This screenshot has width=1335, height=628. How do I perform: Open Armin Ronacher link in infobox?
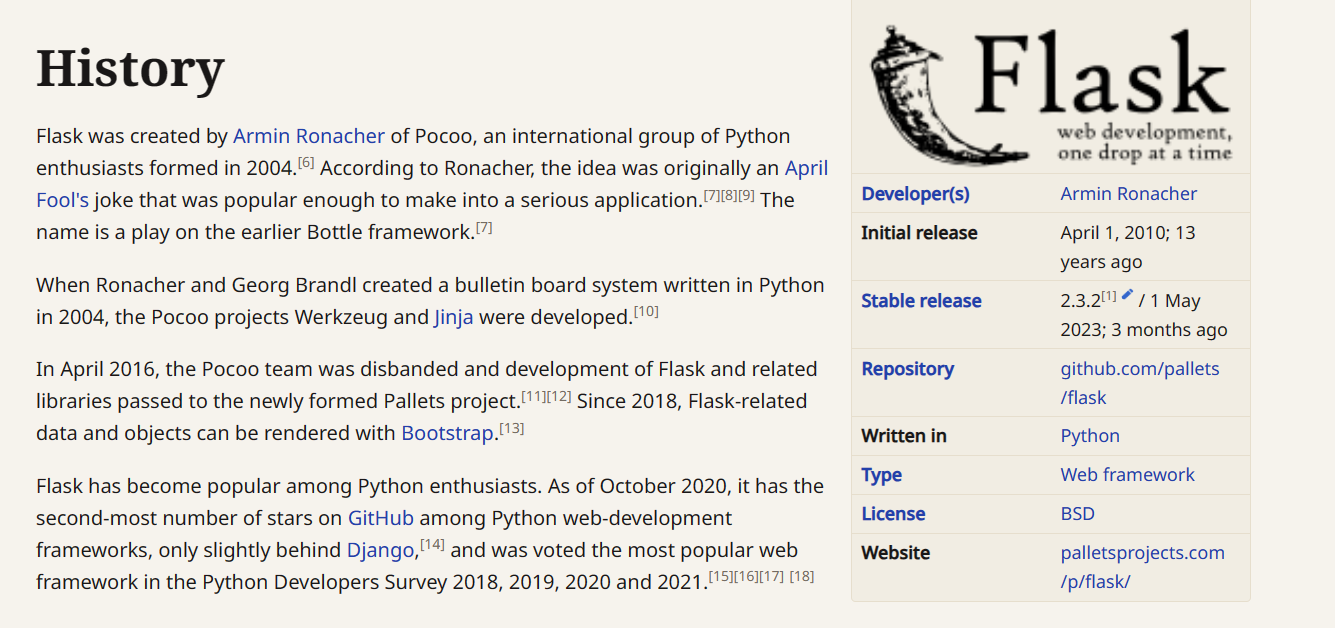(x=1128, y=194)
